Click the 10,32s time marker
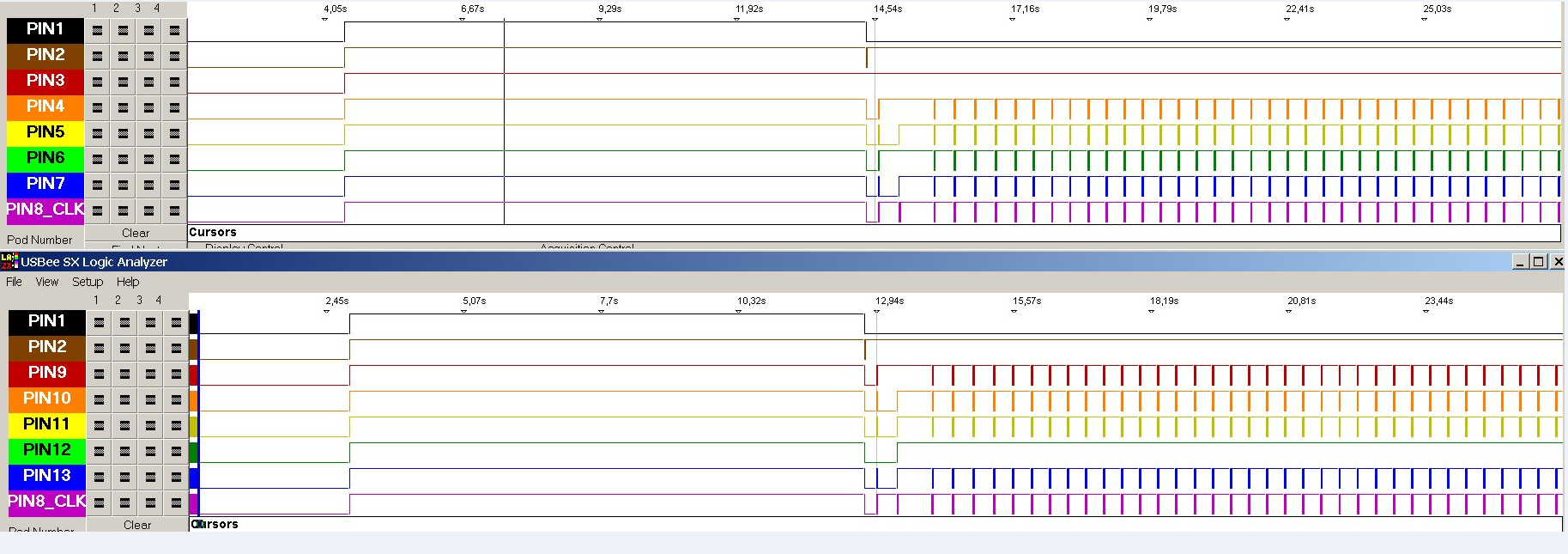This screenshot has height=554, width=1568. point(751,301)
